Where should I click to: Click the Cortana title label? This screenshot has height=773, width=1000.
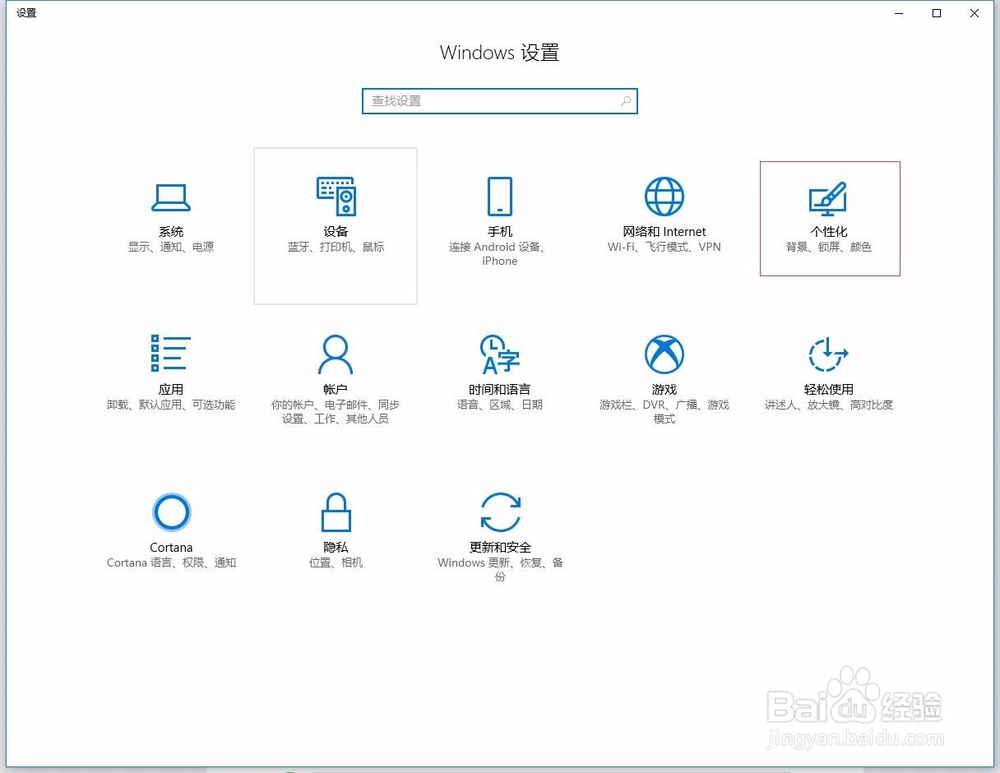(171, 547)
